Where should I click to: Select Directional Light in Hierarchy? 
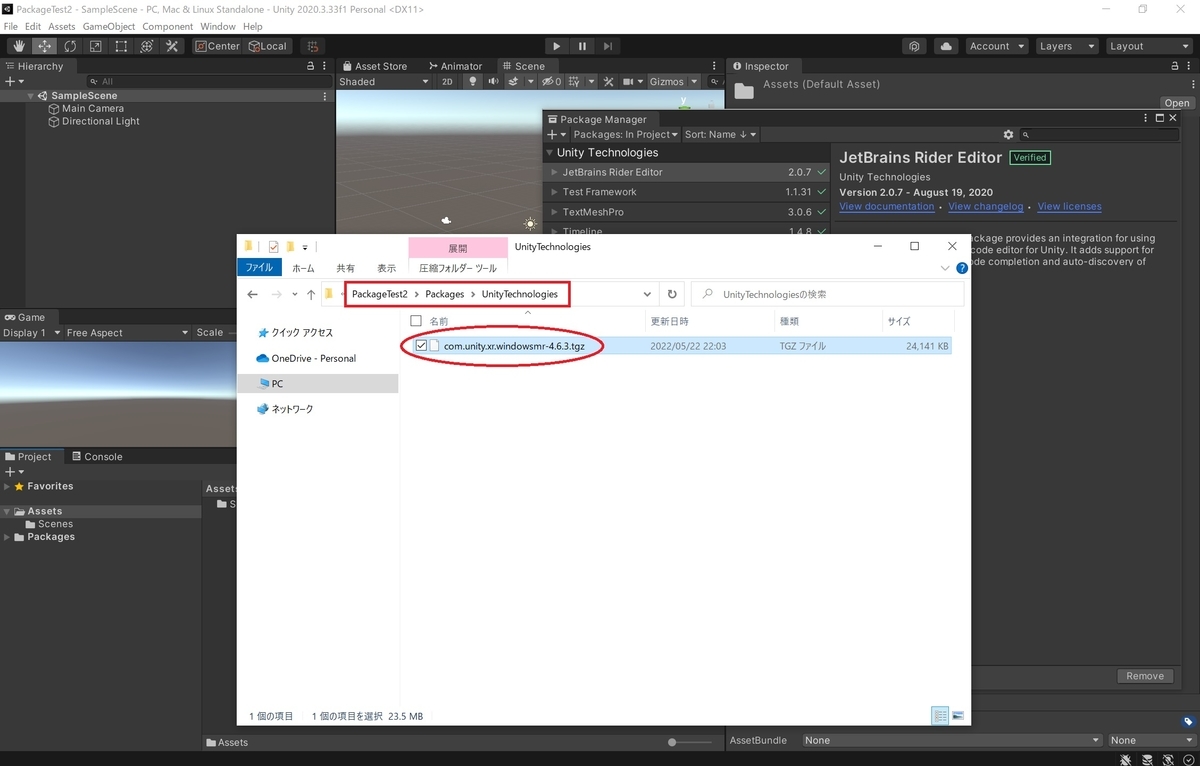[x=101, y=122]
